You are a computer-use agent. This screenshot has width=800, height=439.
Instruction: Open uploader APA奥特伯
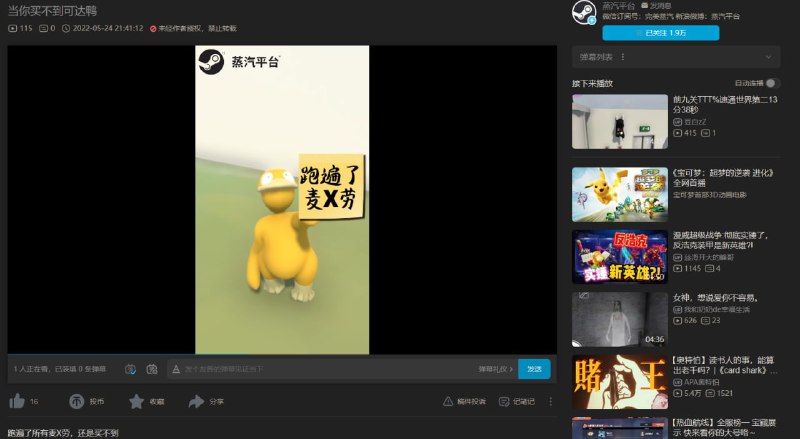pyautogui.click(x=702, y=382)
